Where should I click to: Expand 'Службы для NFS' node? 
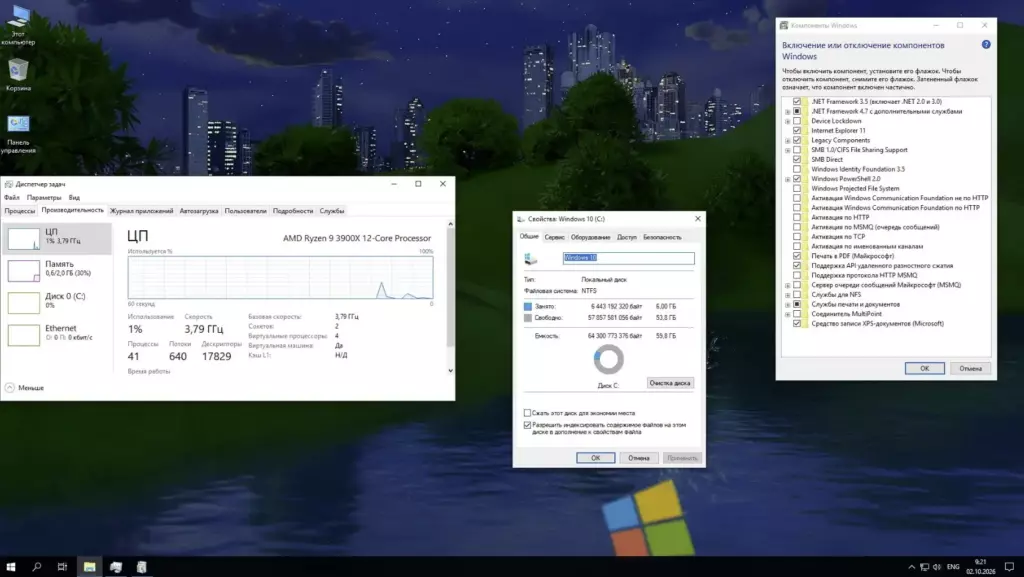(788, 295)
